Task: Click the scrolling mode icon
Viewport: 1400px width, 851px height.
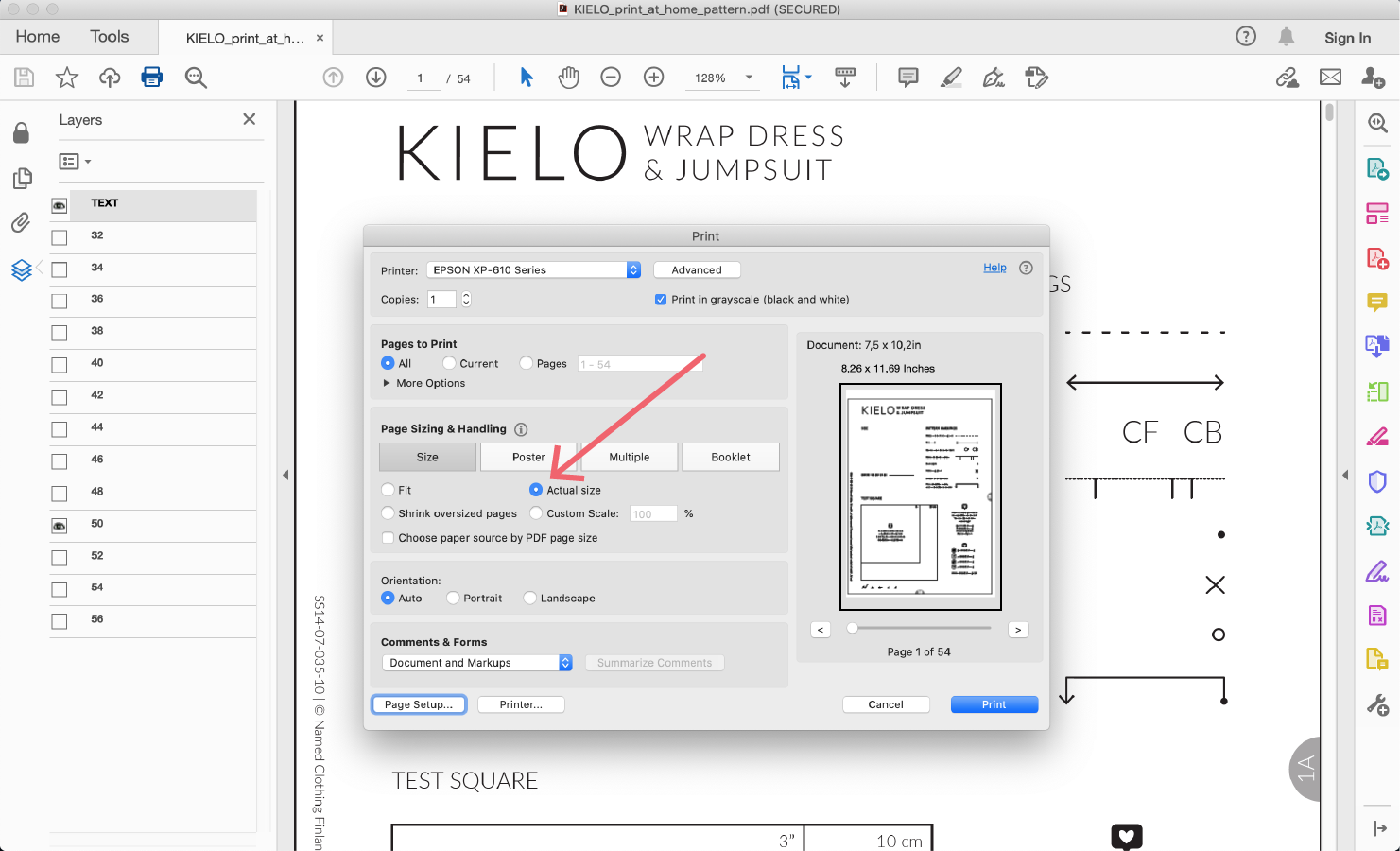Action: 845,78
